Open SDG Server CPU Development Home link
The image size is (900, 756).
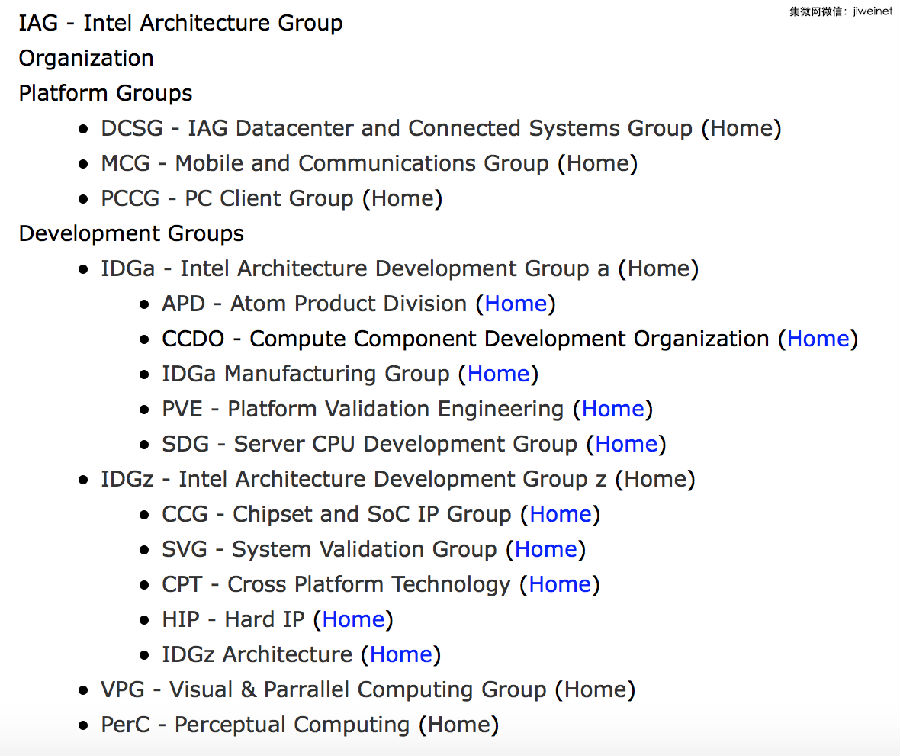[626, 444]
